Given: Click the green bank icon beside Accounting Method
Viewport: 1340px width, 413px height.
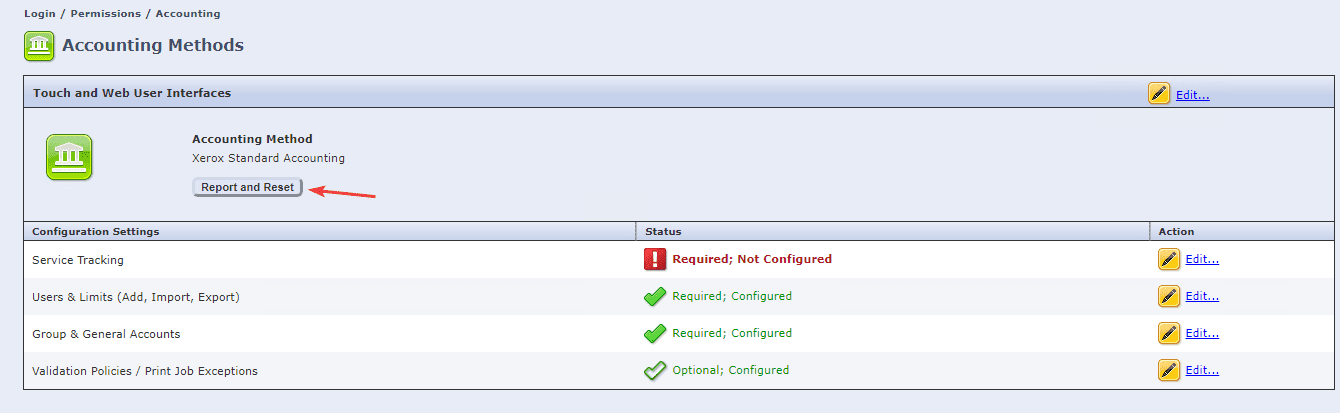Looking at the screenshot, I should [x=69, y=158].
